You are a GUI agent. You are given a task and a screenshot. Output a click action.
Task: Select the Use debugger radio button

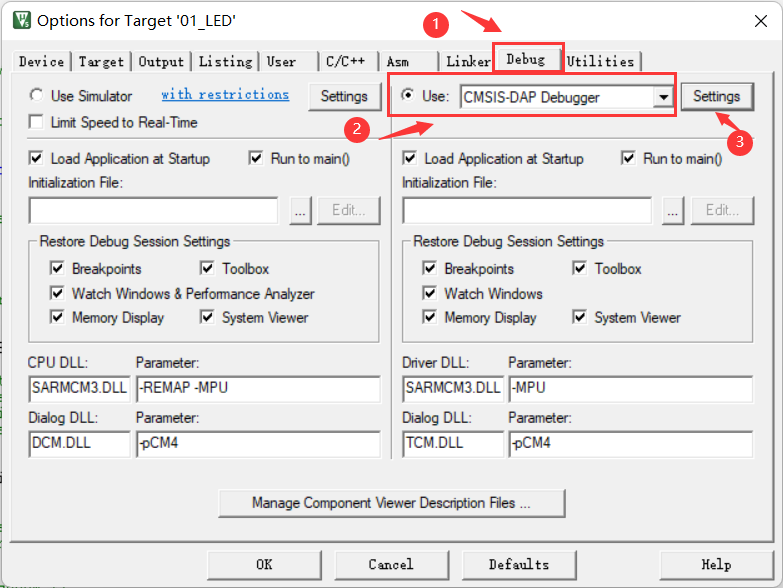pos(408,96)
